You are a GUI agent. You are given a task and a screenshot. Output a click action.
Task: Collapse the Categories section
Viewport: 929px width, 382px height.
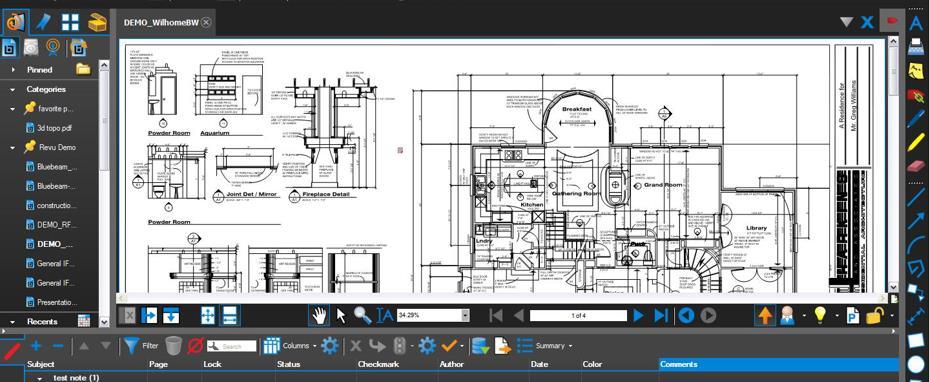pos(12,89)
